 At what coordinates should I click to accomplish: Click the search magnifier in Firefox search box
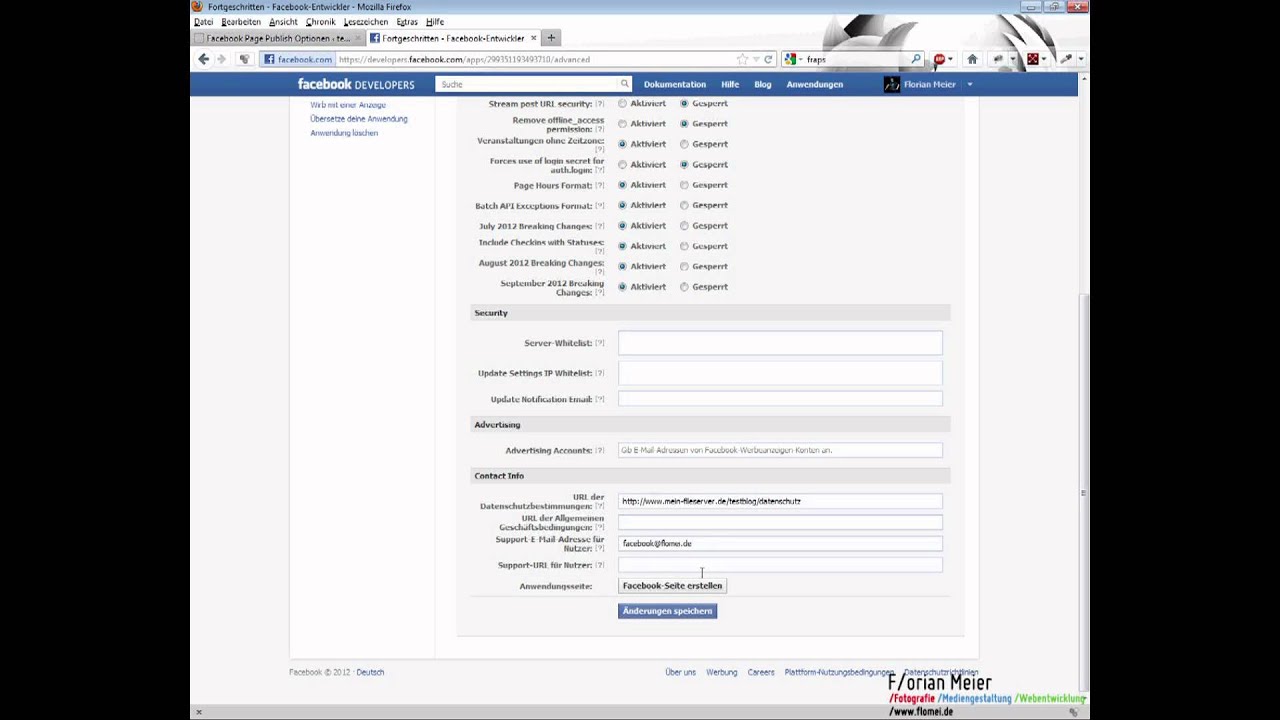click(x=916, y=59)
